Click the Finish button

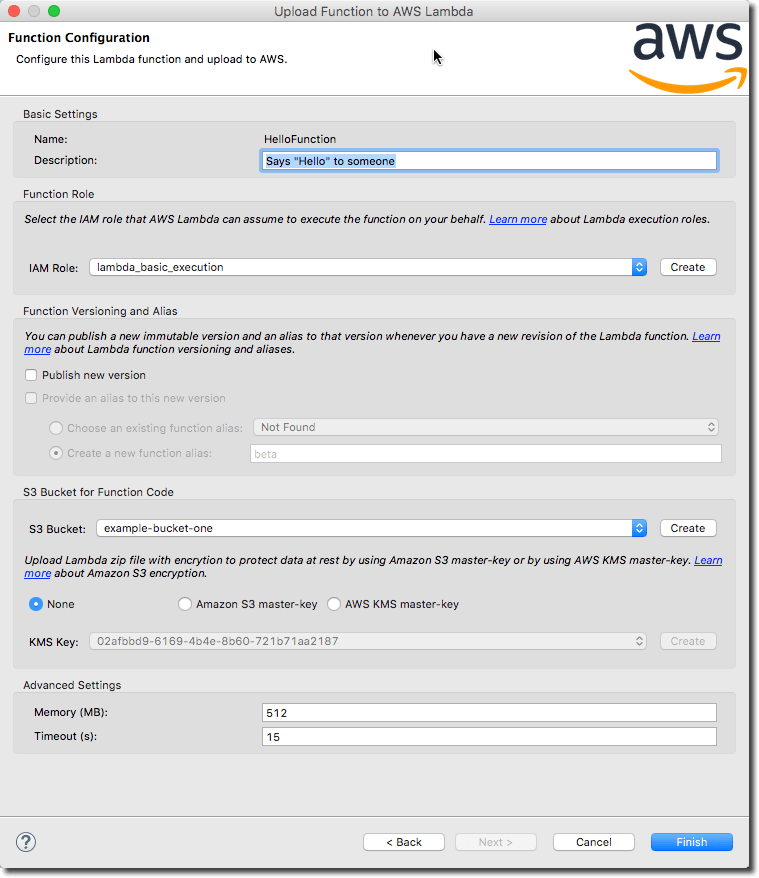[x=692, y=842]
